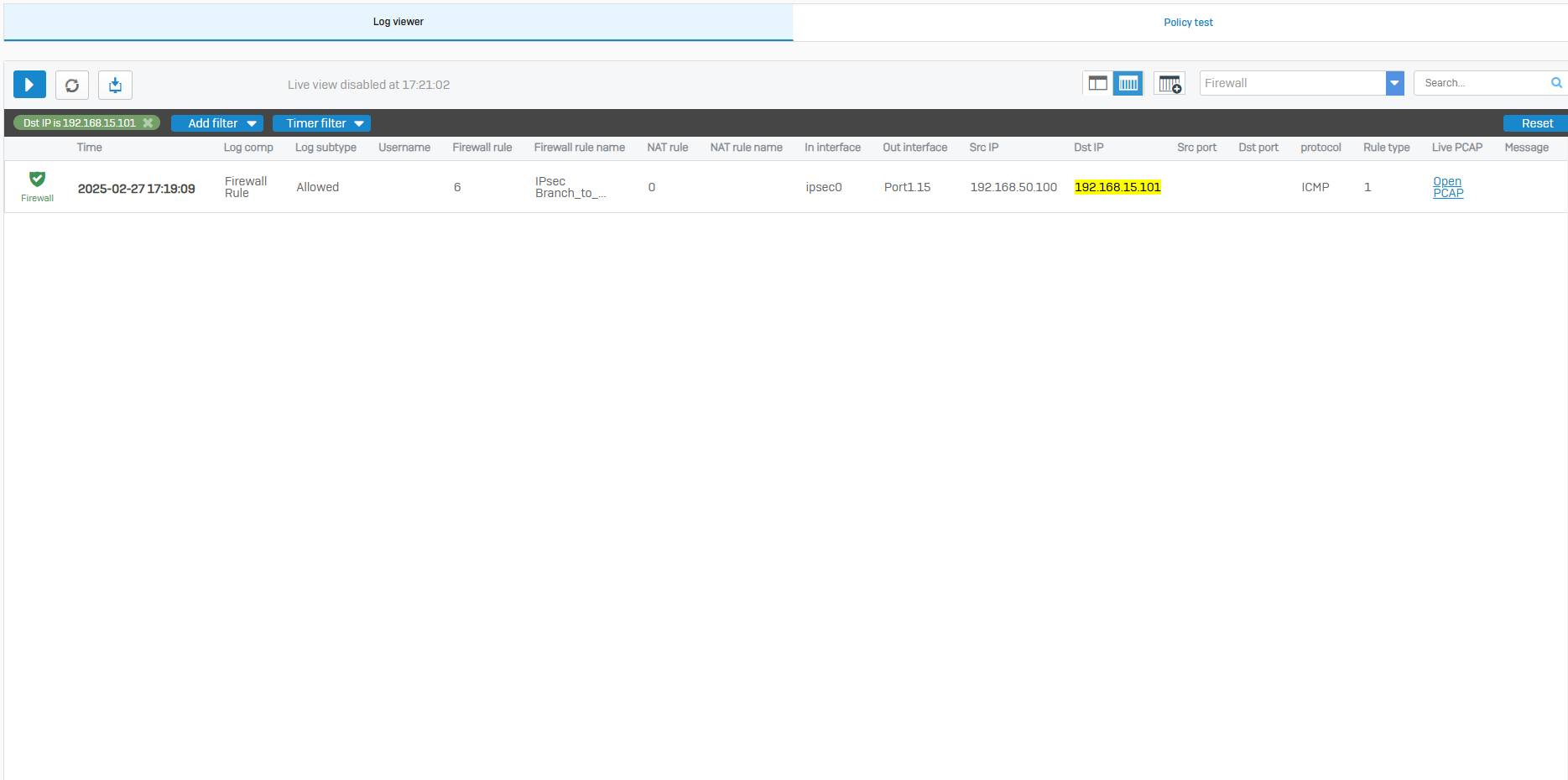Select timestamp 2025-02-27 17:19:09
This screenshot has width=1568, height=780.
click(137, 189)
